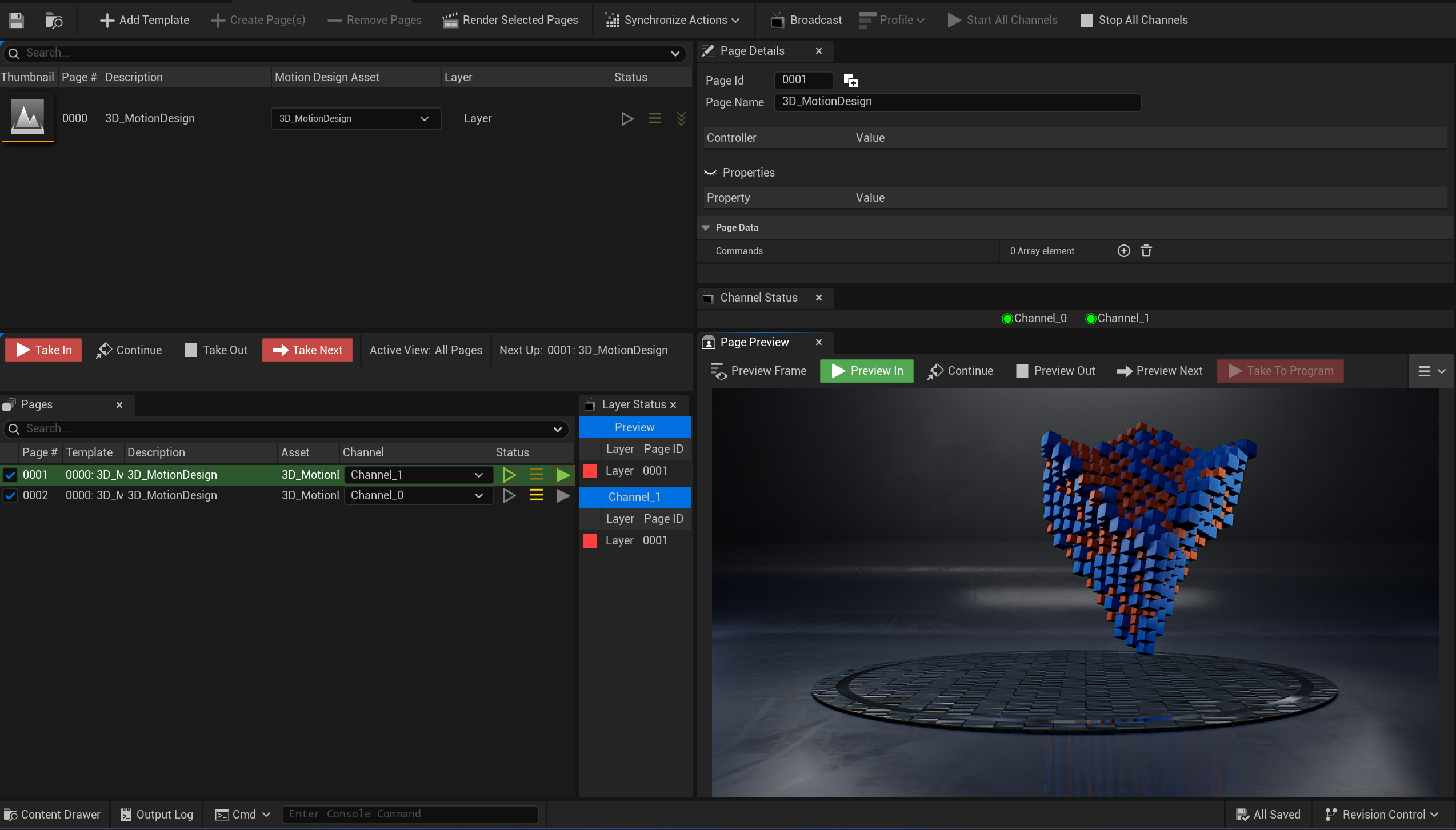Uncheck page 0001 checkbox
This screenshot has width=1456, height=830.
[10, 475]
